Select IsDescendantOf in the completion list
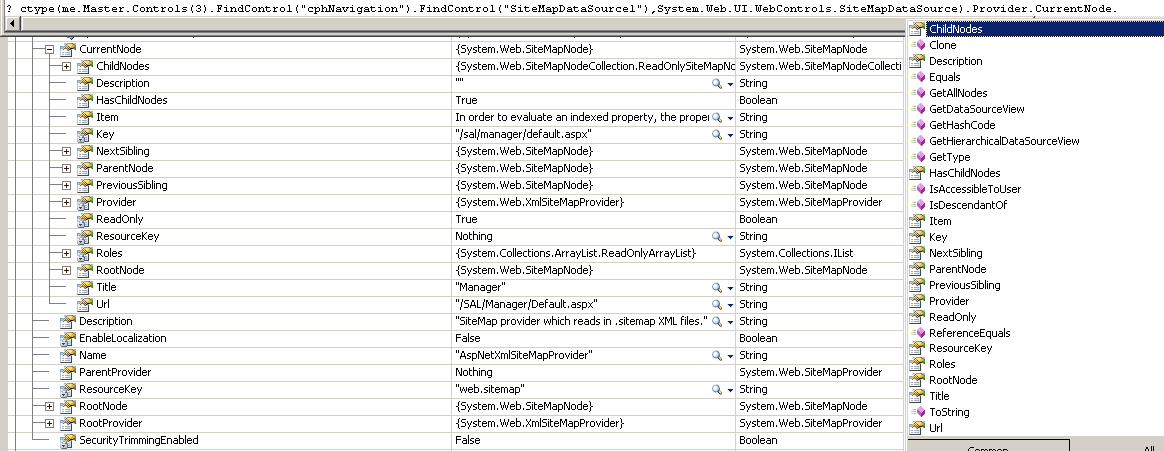 [967, 205]
